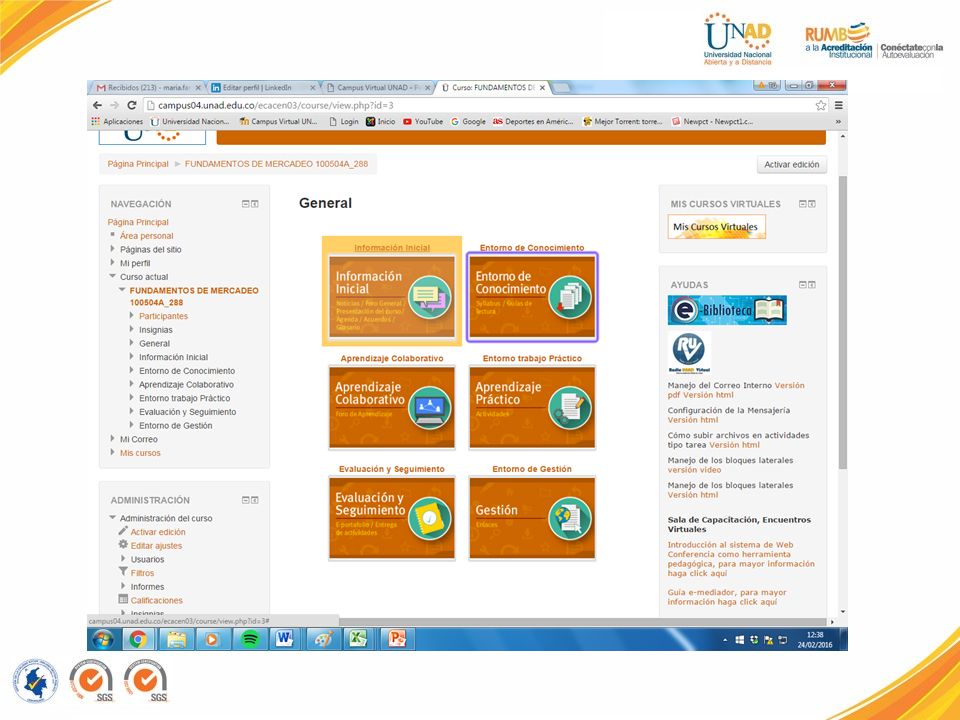
Task: Click browser forward arrow
Action: [x=114, y=105]
